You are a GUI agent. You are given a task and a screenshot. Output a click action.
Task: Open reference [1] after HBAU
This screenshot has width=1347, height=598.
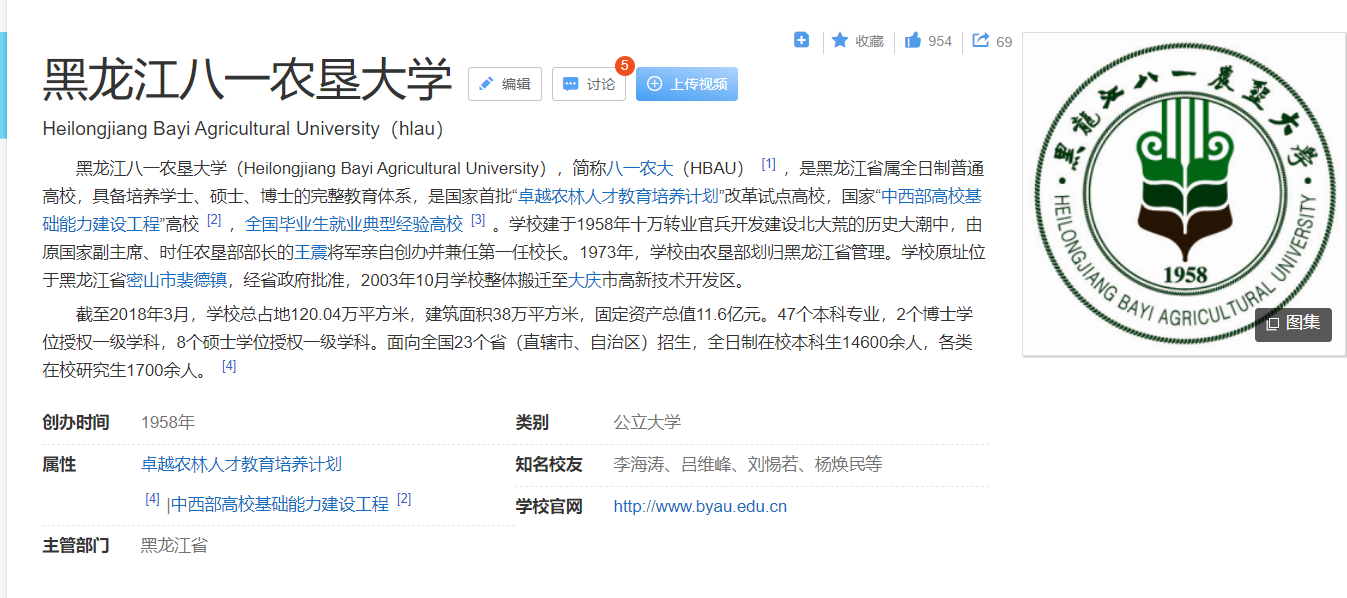pyautogui.click(x=768, y=164)
